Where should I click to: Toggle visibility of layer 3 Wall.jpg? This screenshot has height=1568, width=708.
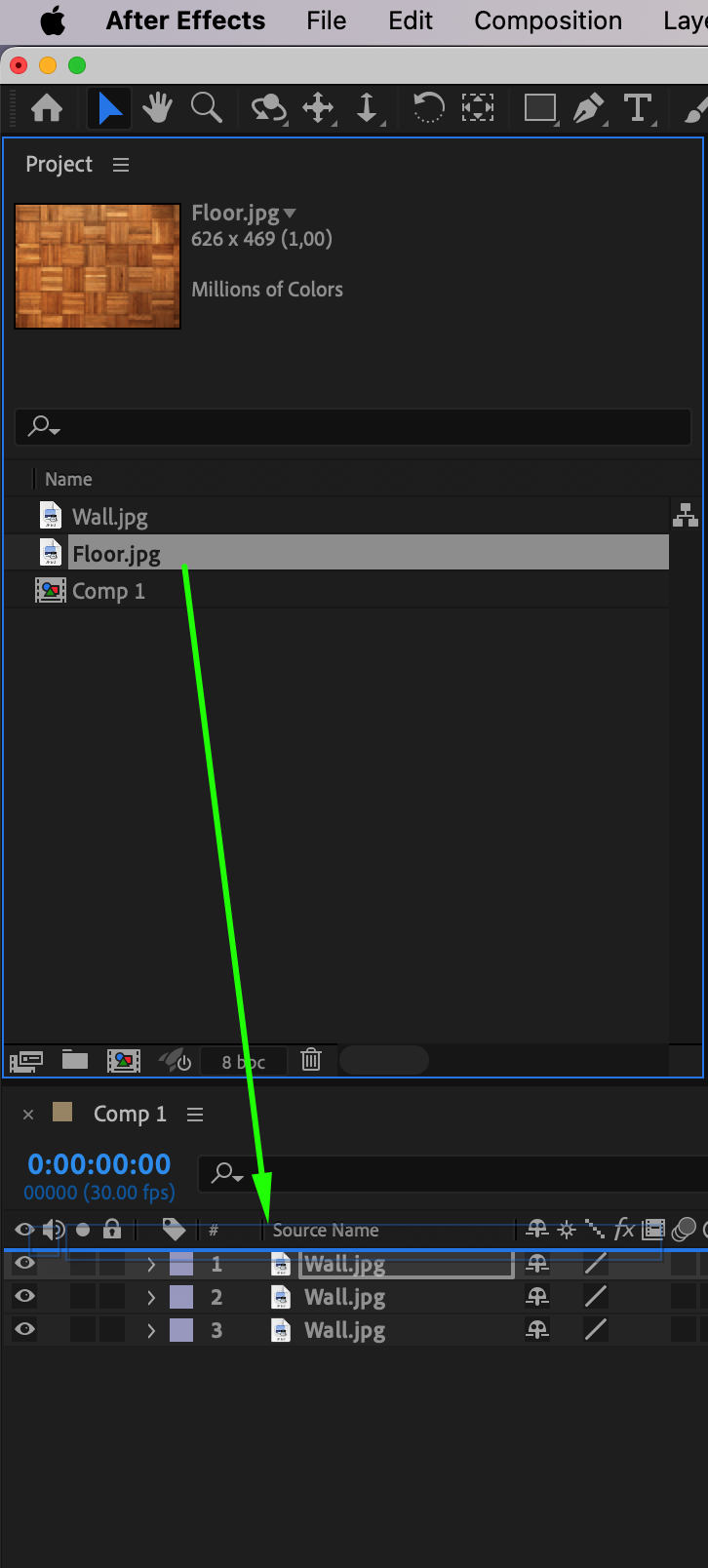[x=24, y=1330]
